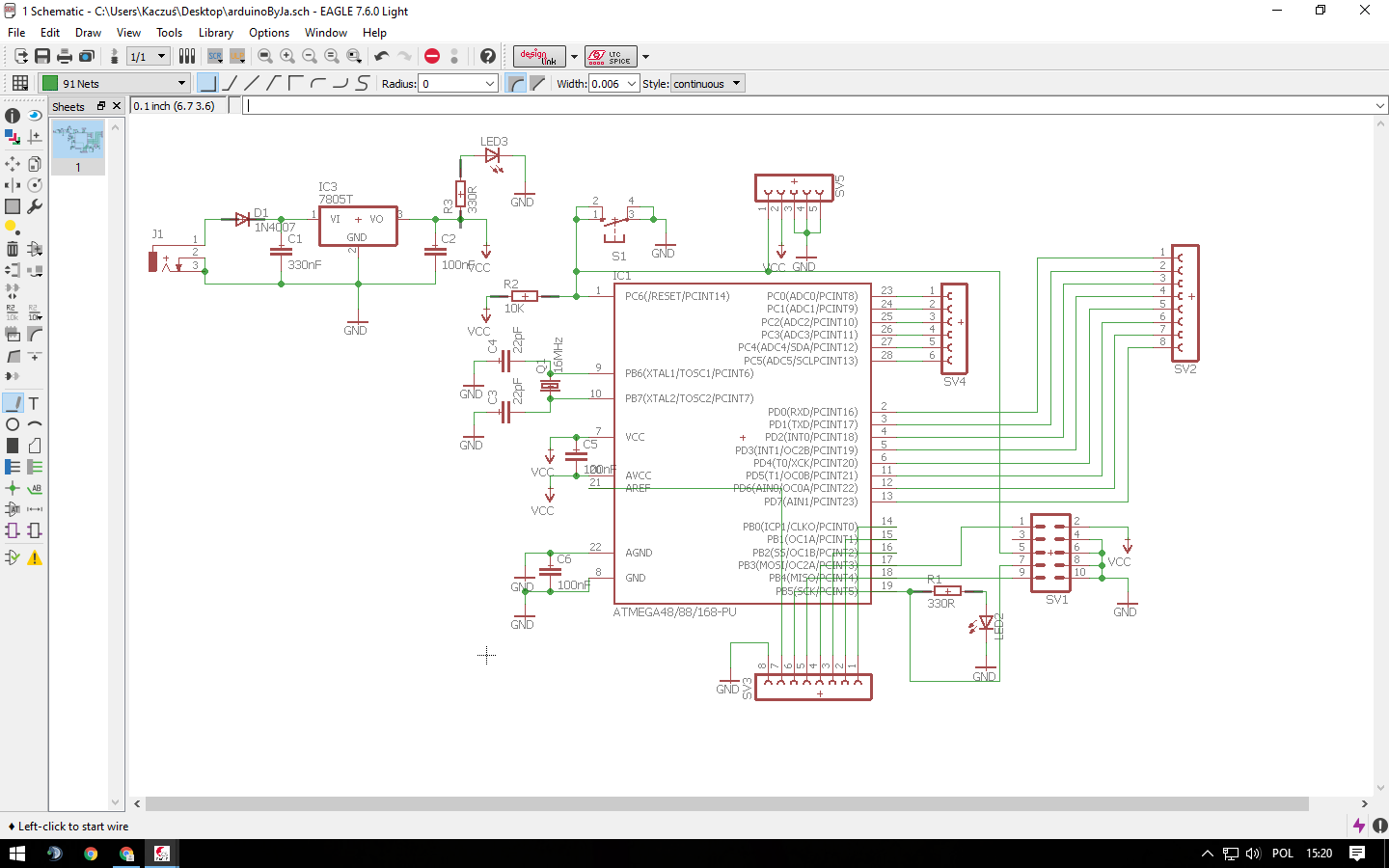Click the green 91 Nets layer swatch
This screenshot has height=868, width=1389.
[50, 84]
